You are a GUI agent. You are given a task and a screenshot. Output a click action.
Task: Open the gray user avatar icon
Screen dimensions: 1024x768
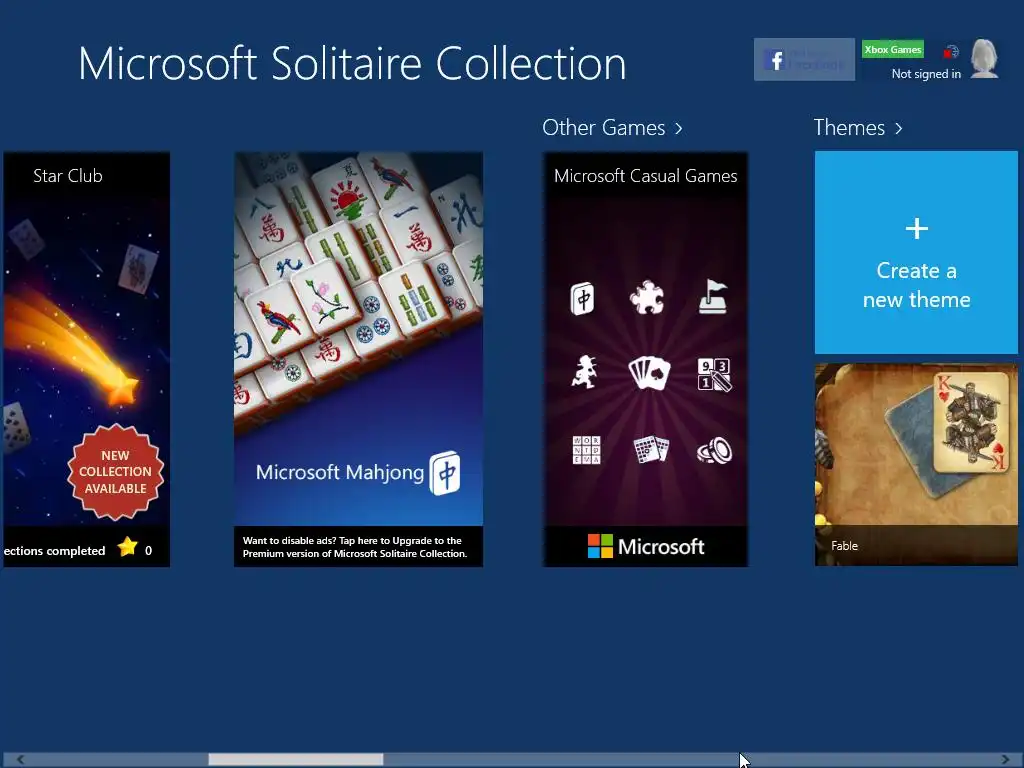(984, 59)
